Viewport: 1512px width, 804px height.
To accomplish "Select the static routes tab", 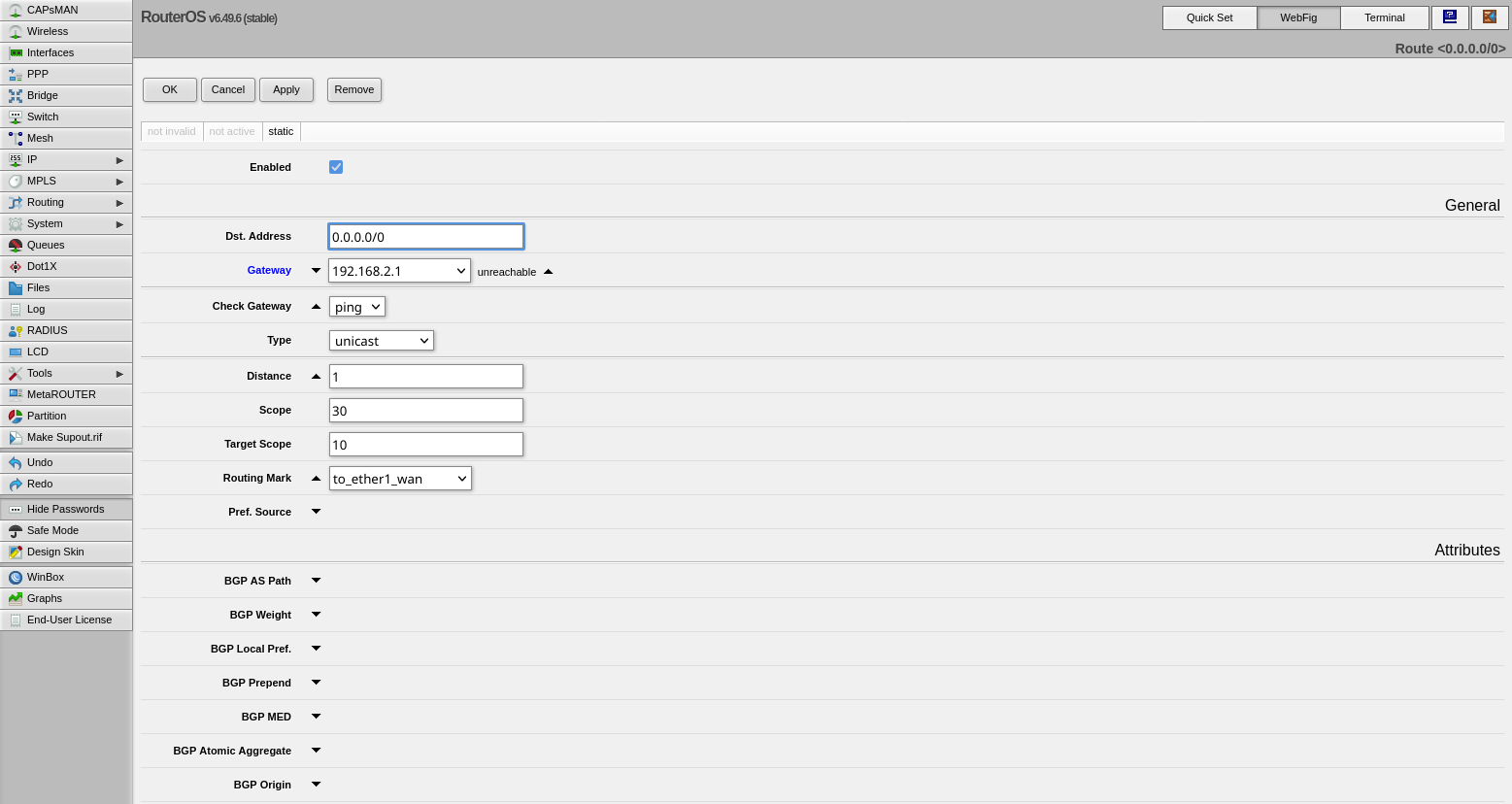I will [281, 131].
